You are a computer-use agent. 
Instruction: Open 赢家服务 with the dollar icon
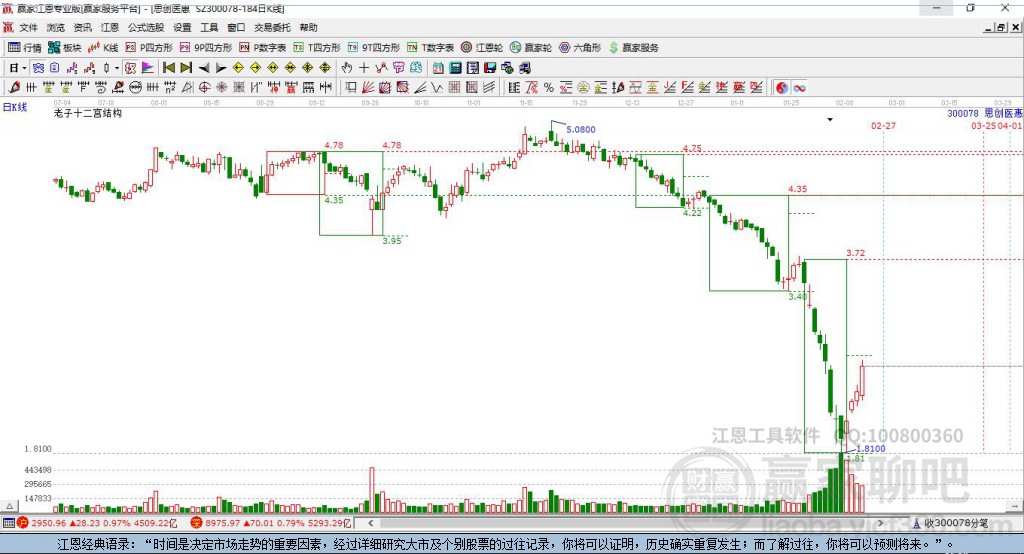[633, 48]
